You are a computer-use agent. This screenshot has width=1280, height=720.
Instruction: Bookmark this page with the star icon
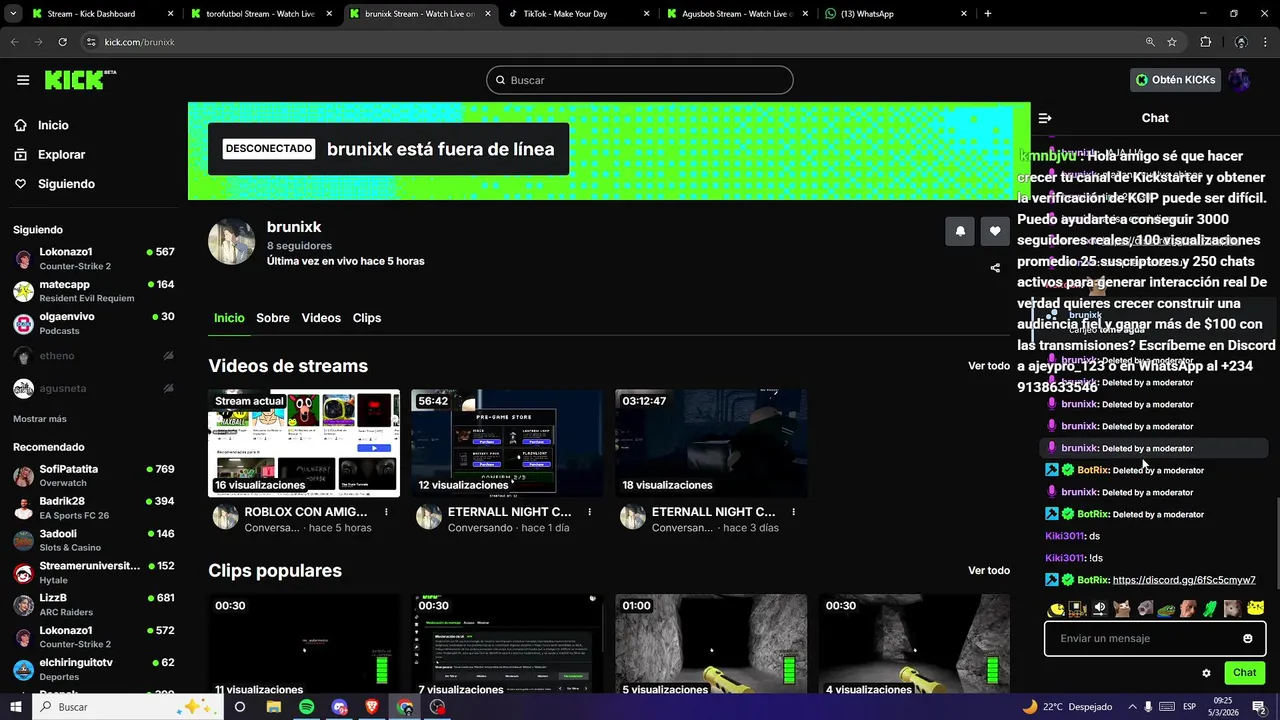pos(1172,42)
